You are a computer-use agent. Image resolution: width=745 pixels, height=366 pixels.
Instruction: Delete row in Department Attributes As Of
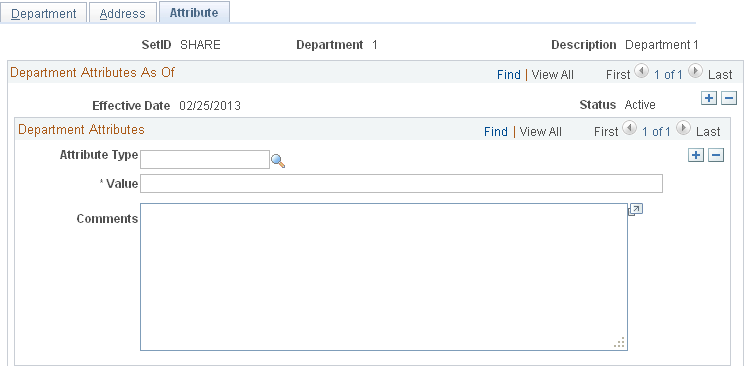pos(729,98)
